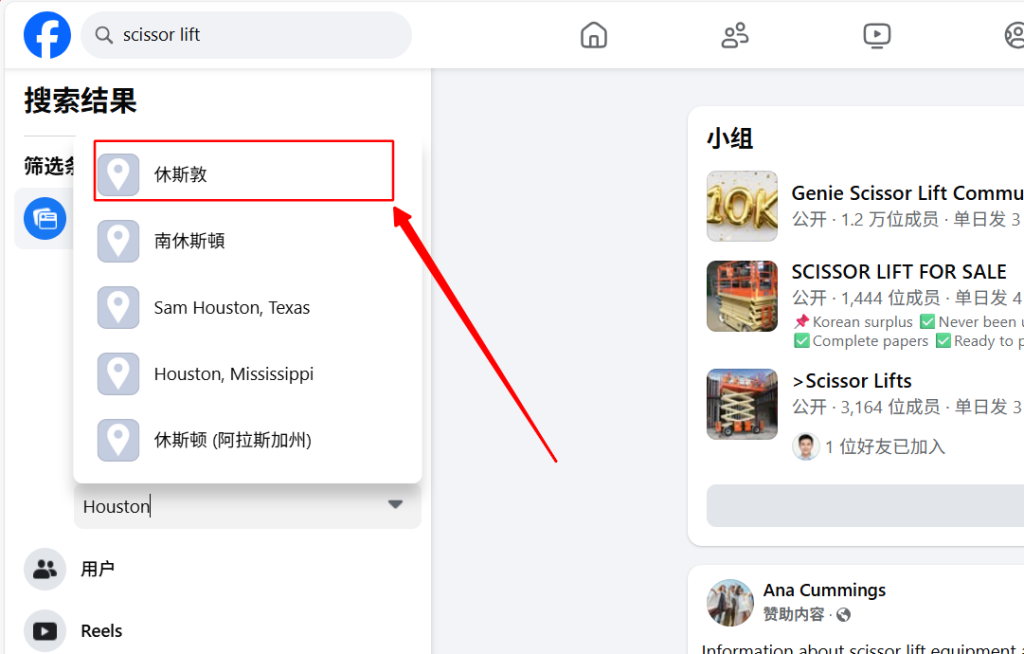Open the Watch video icon in top bar
This screenshot has height=654, width=1024.
(x=876, y=36)
